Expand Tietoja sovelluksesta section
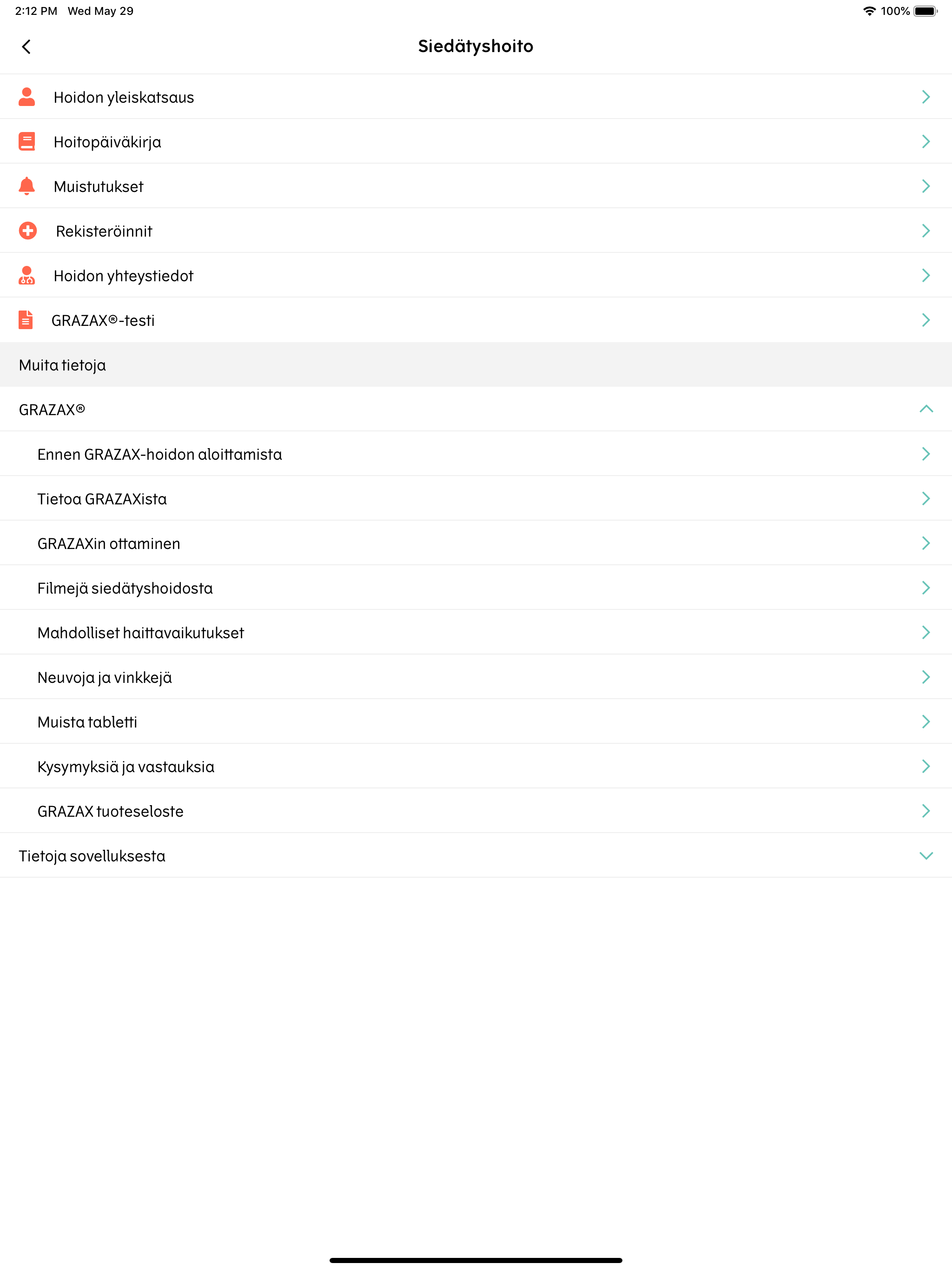Viewport: 952px width, 1270px height. click(x=926, y=855)
